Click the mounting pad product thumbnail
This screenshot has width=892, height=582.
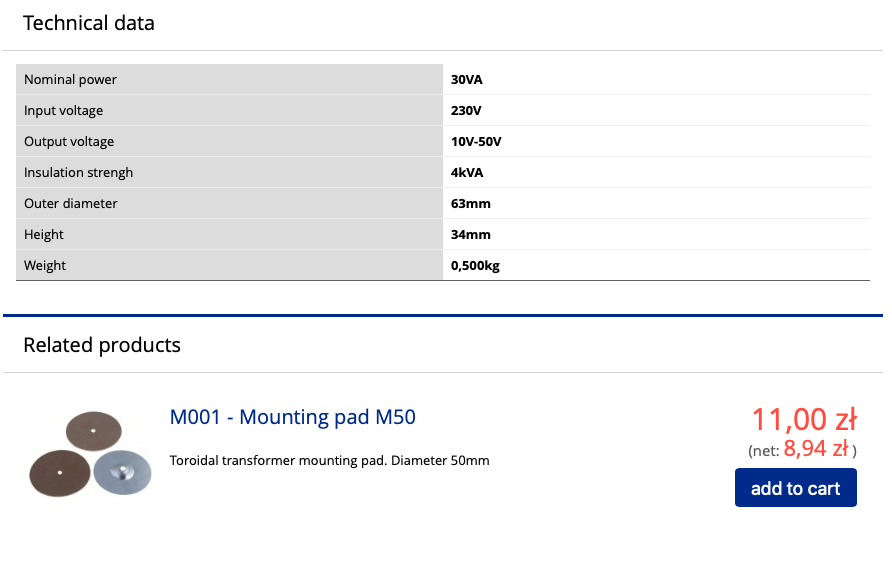[x=90, y=454]
